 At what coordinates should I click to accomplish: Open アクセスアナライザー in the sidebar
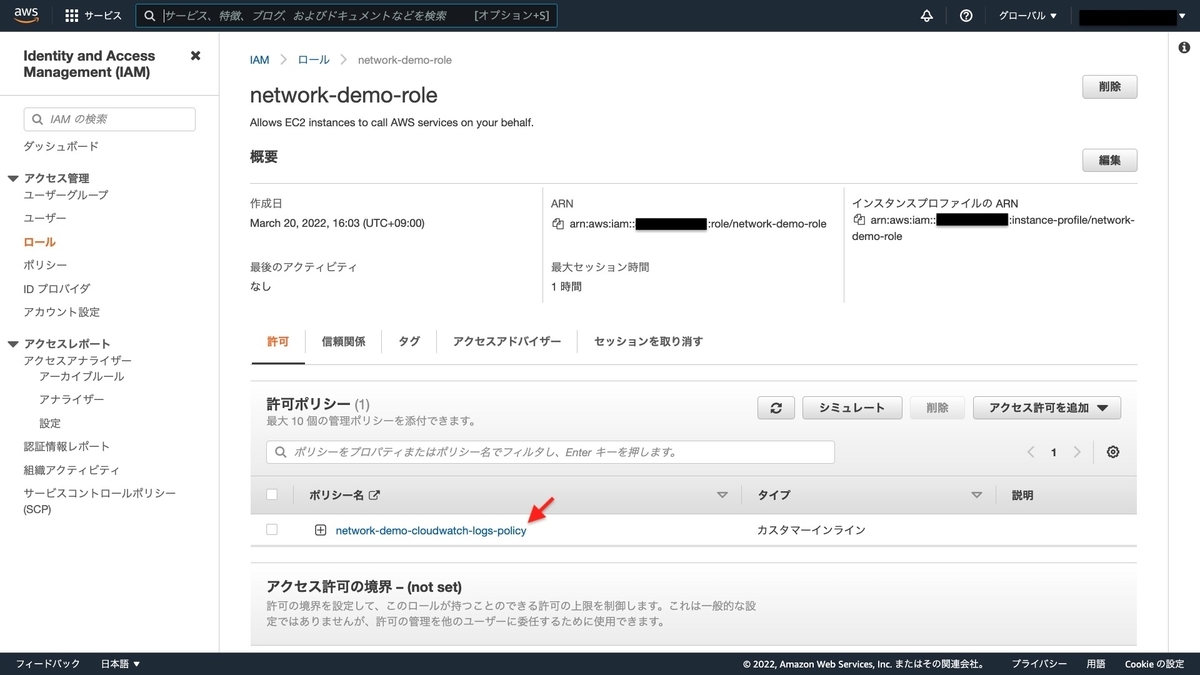point(78,360)
